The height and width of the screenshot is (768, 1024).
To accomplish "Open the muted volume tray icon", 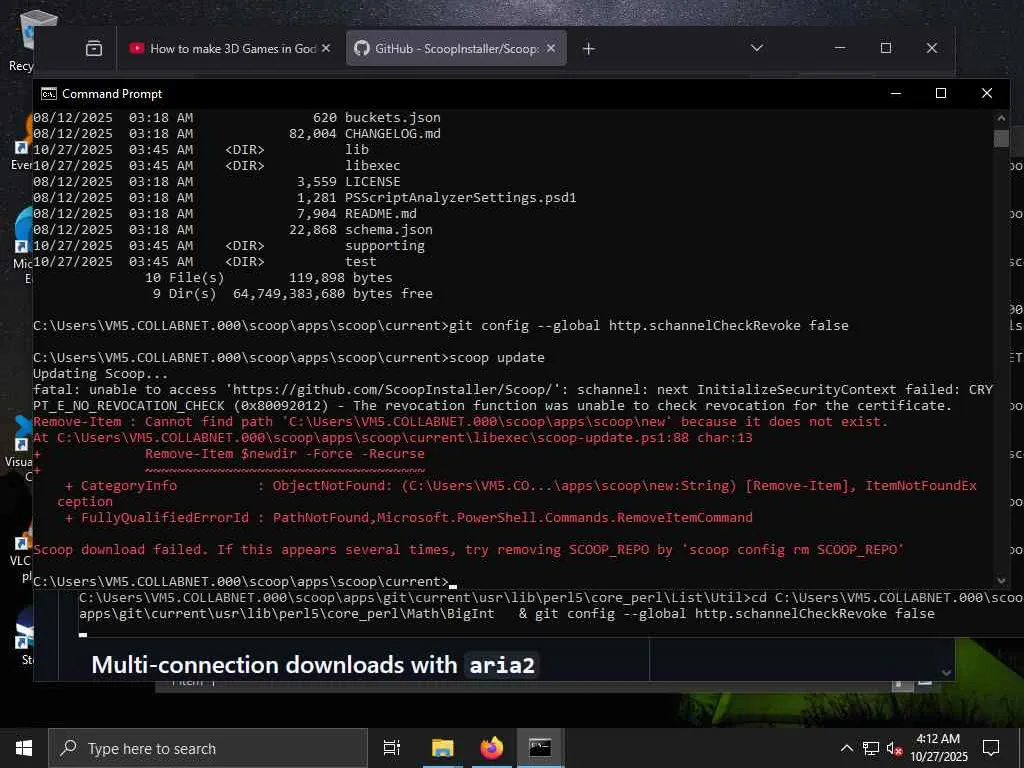I will pos(894,748).
